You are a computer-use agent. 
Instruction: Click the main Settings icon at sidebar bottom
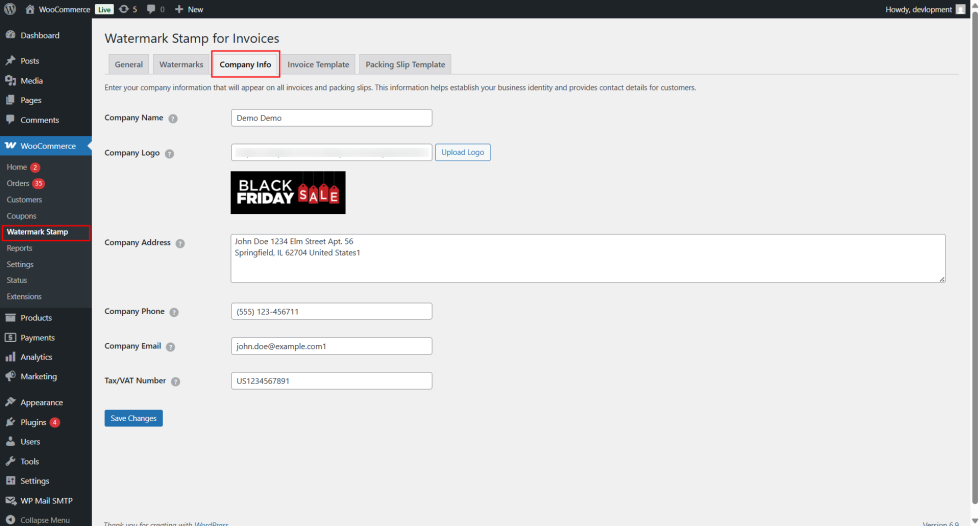pos(10,480)
